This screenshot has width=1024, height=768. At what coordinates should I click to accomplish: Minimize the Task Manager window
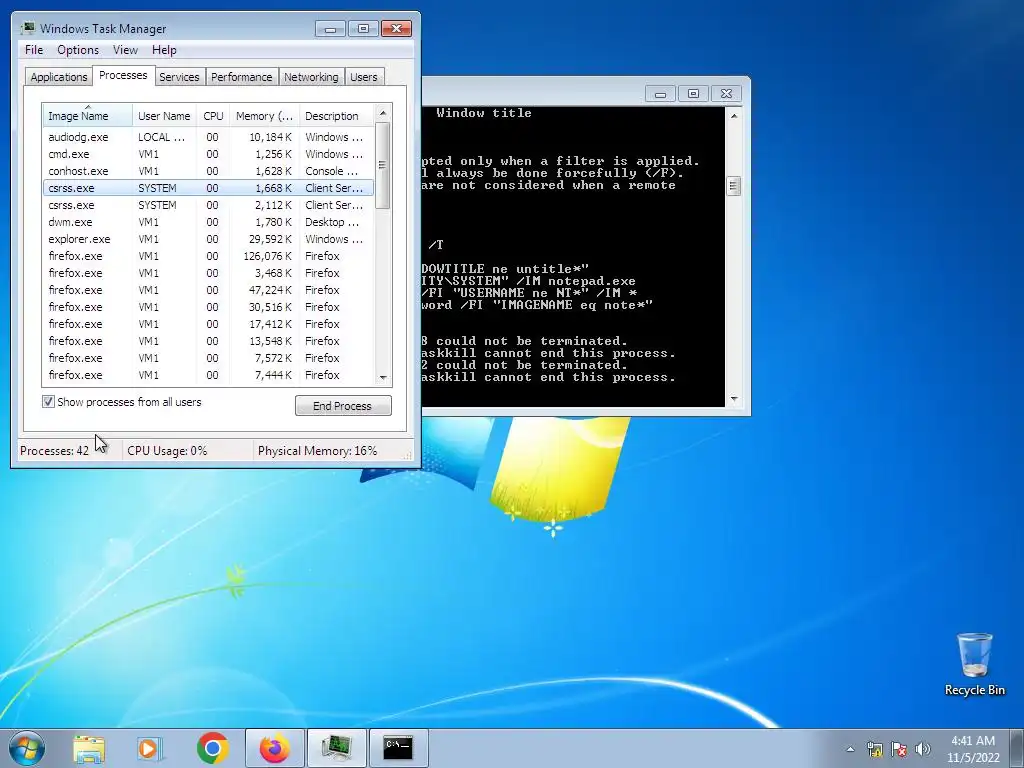coord(330,29)
